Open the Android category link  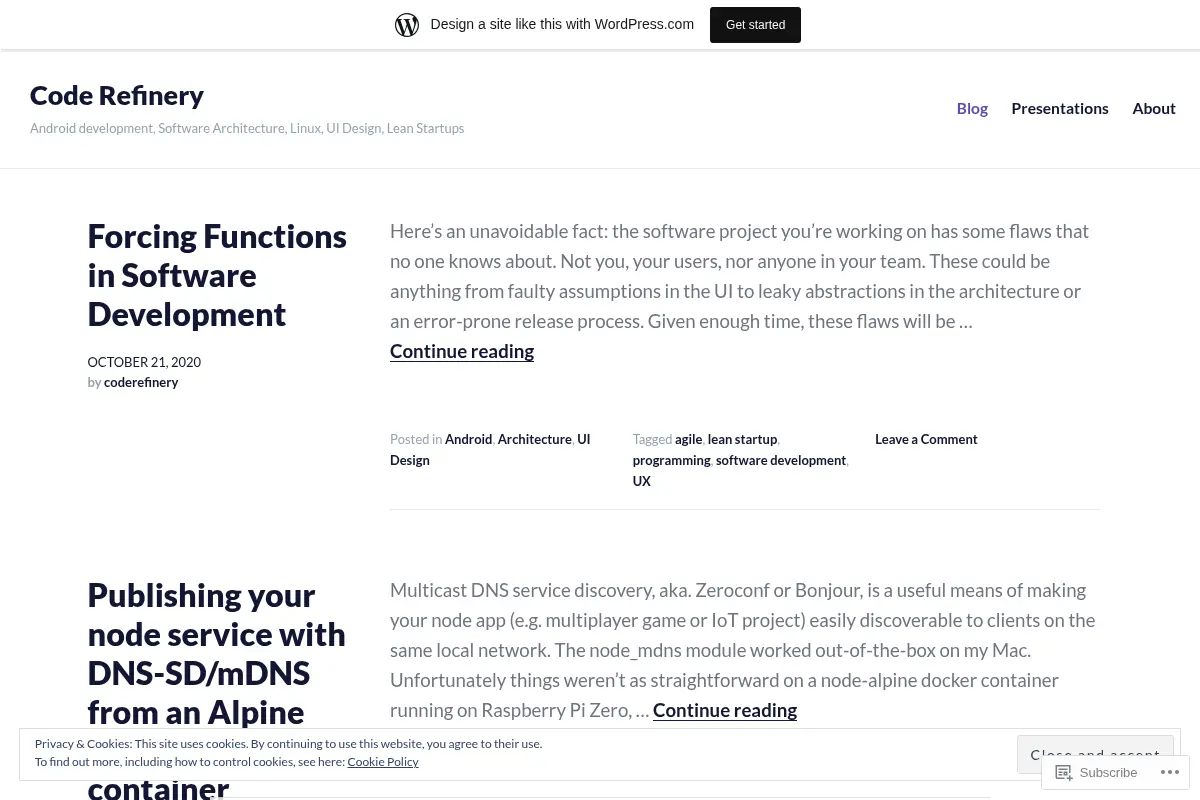[468, 439]
